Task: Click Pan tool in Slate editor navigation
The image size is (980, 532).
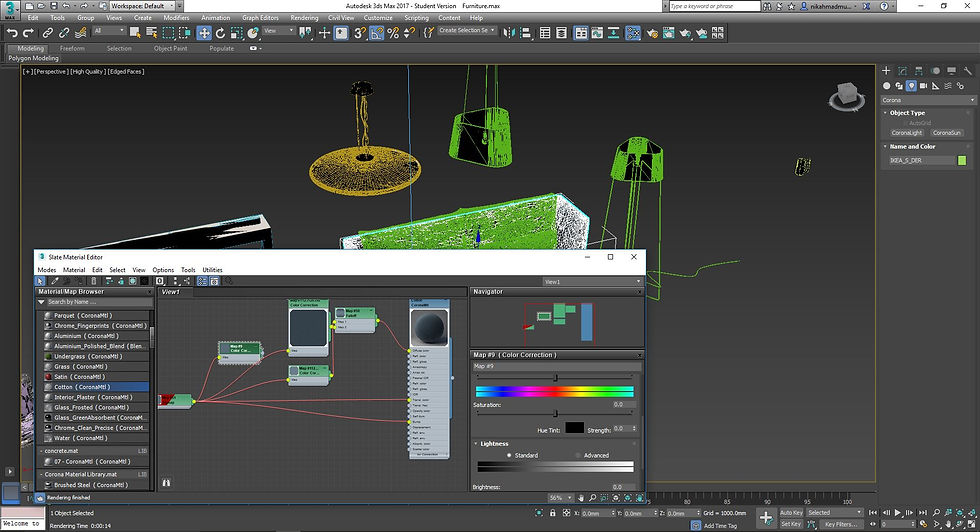Action: [581, 498]
